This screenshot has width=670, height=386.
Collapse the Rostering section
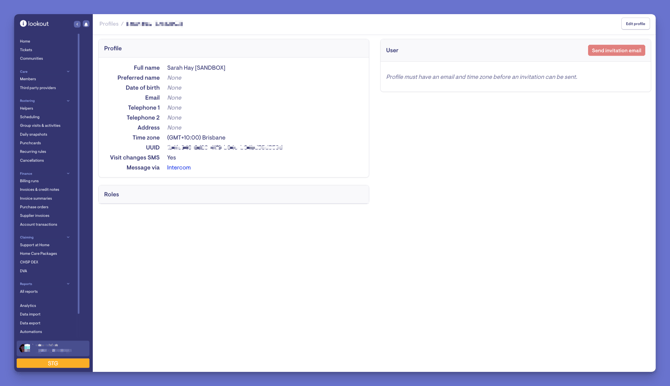[68, 101]
